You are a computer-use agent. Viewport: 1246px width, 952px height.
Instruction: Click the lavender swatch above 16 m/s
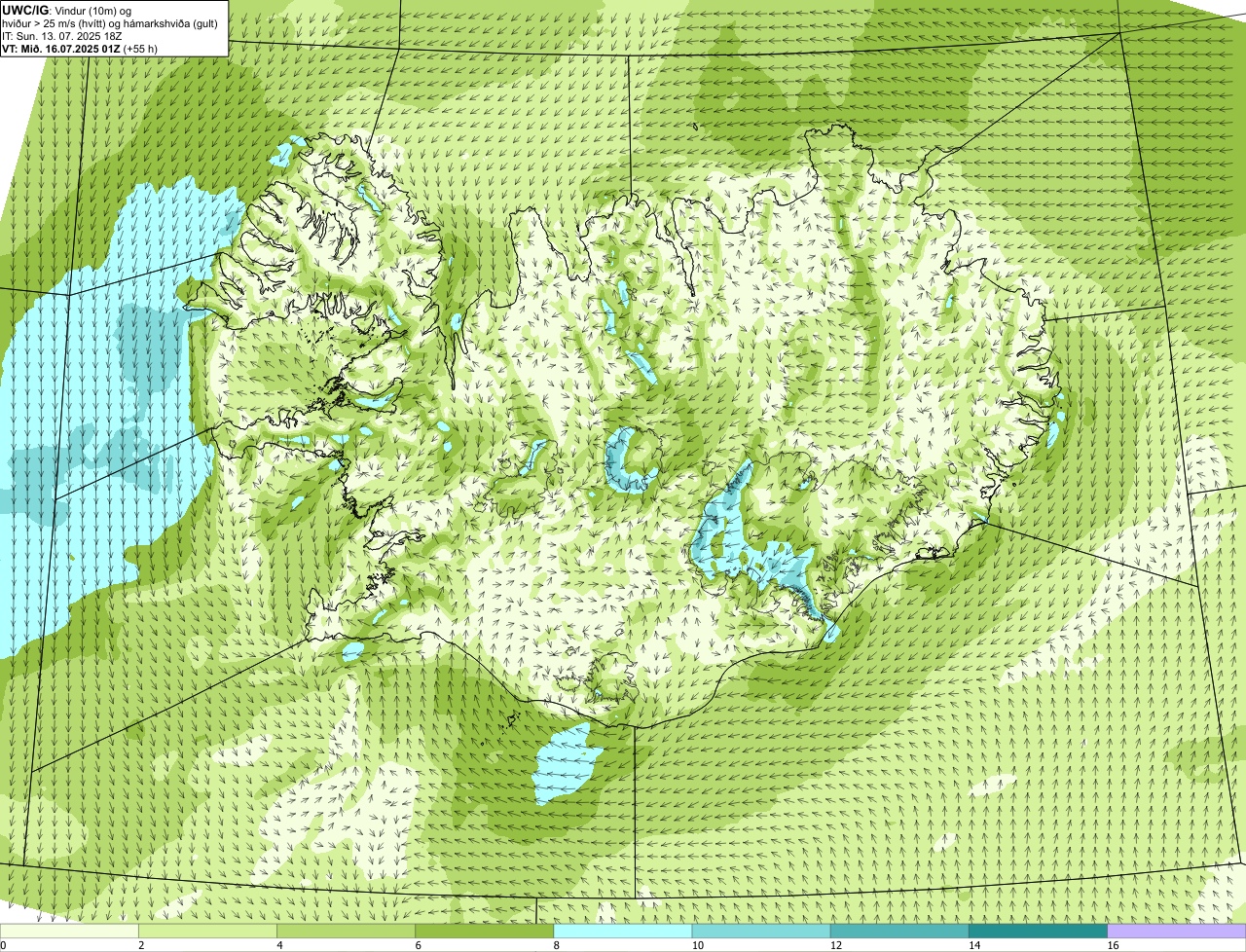(x=1177, y=931)
